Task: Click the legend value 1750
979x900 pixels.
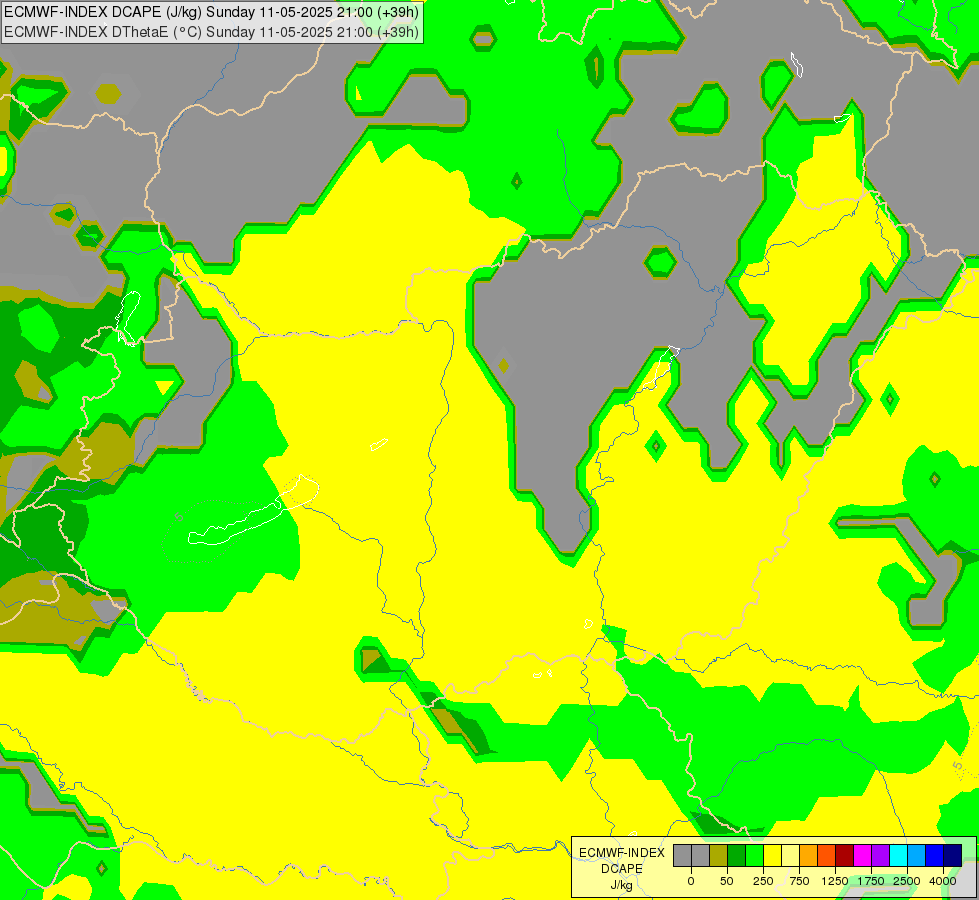Action: pyautogui.click(x=871, y=881)
